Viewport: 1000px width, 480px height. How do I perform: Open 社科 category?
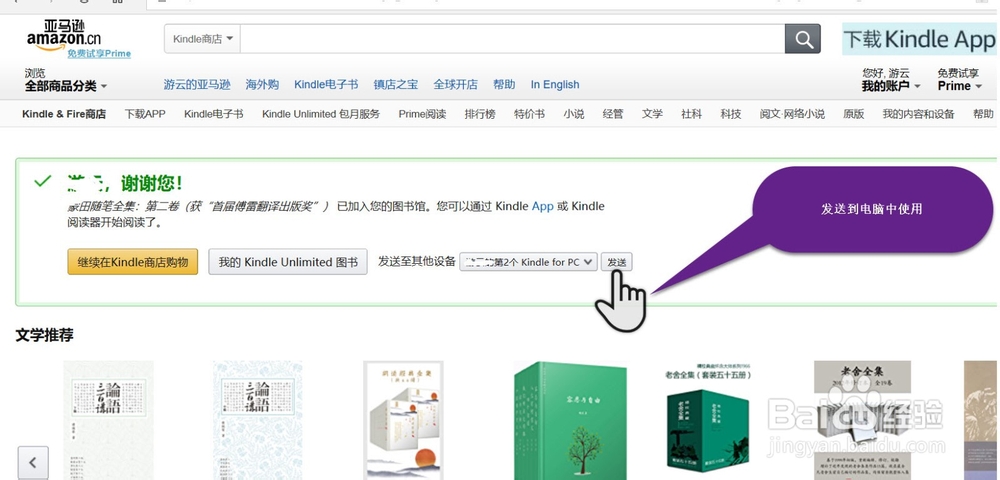691,114
